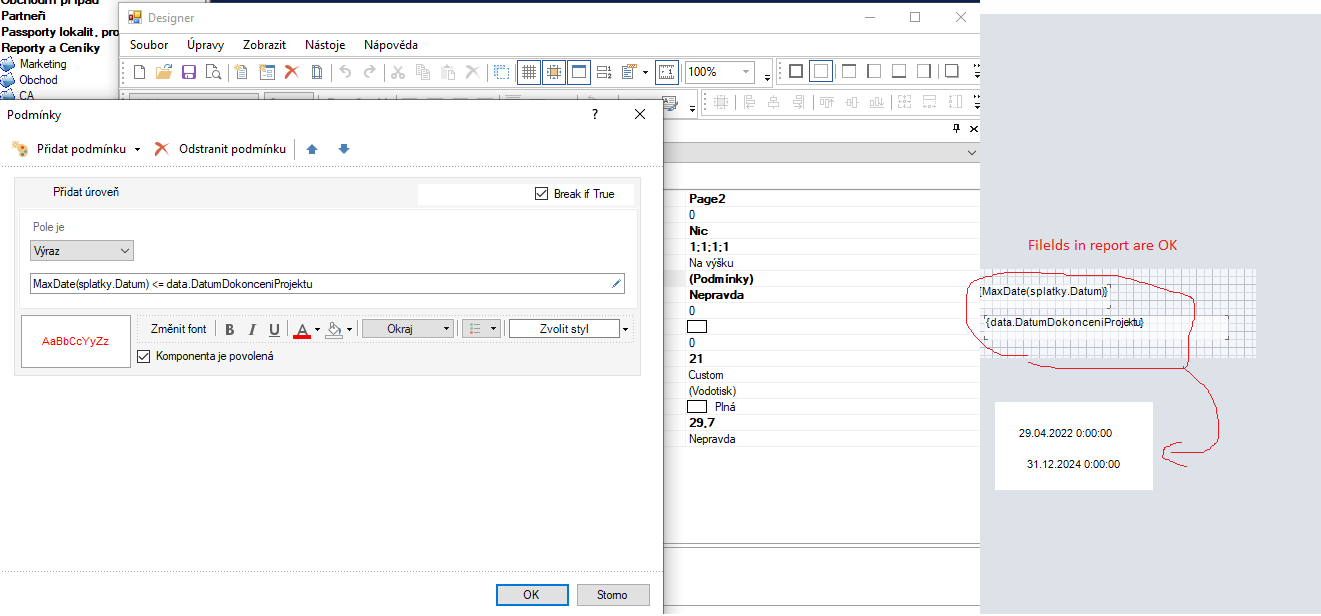Click the Cut scissors icon
Viewport: 1321px width, 616px height.
coord(398,72)
